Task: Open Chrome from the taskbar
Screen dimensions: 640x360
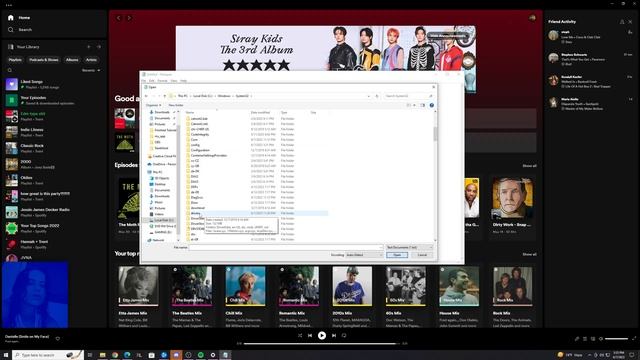Action: pyautogui.click(x=115, y=355)
